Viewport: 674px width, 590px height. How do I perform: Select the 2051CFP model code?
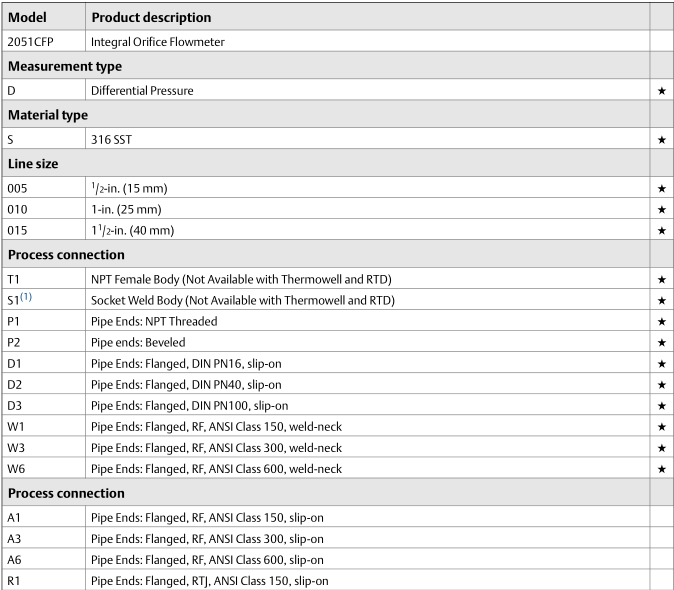tap(25, 41)
